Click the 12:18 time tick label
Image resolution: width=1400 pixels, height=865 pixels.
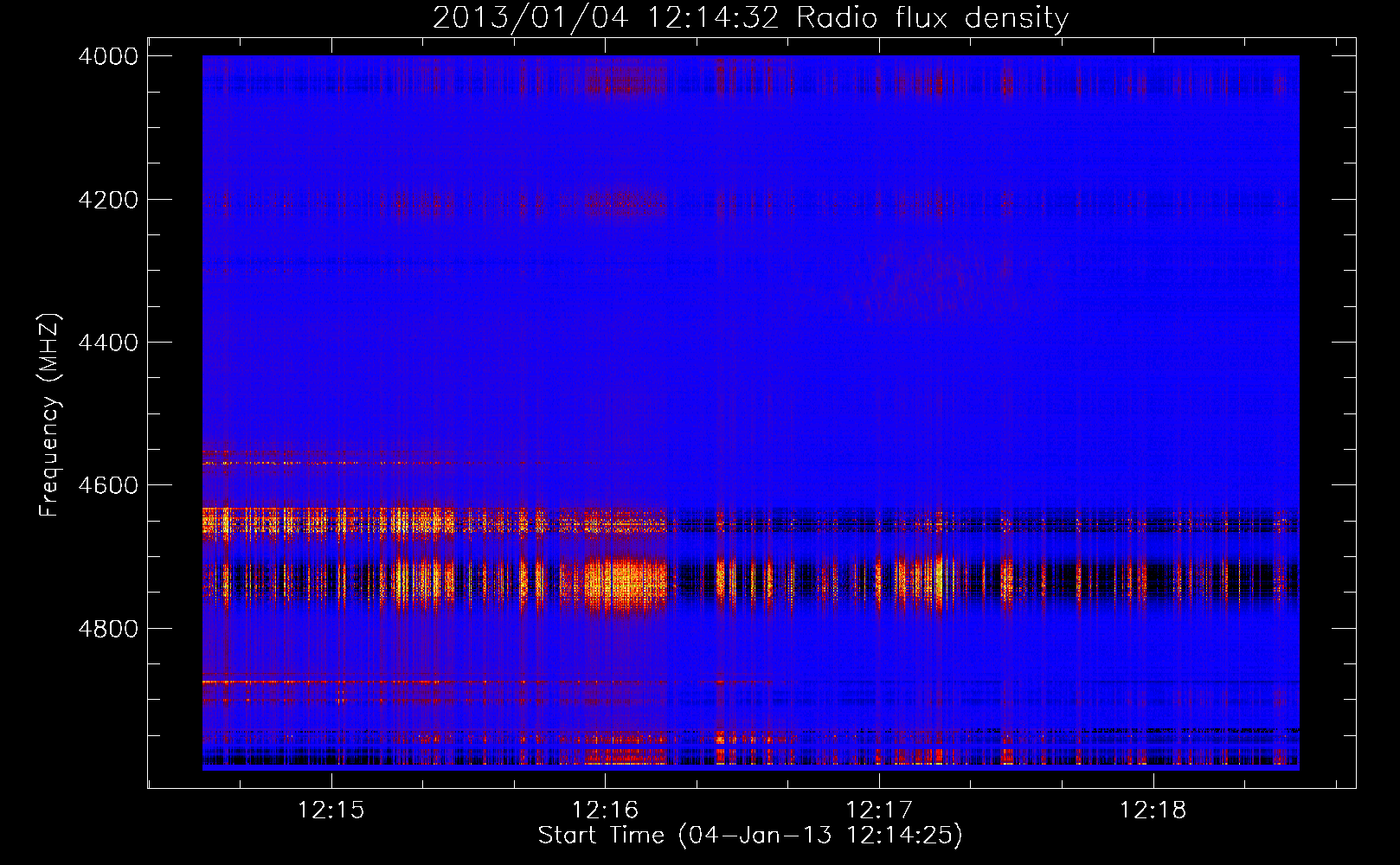(x=1153, y=811)
